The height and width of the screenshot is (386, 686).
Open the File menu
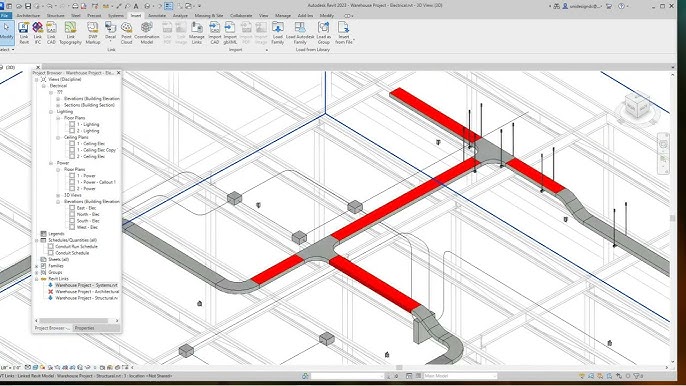(5, 15)
